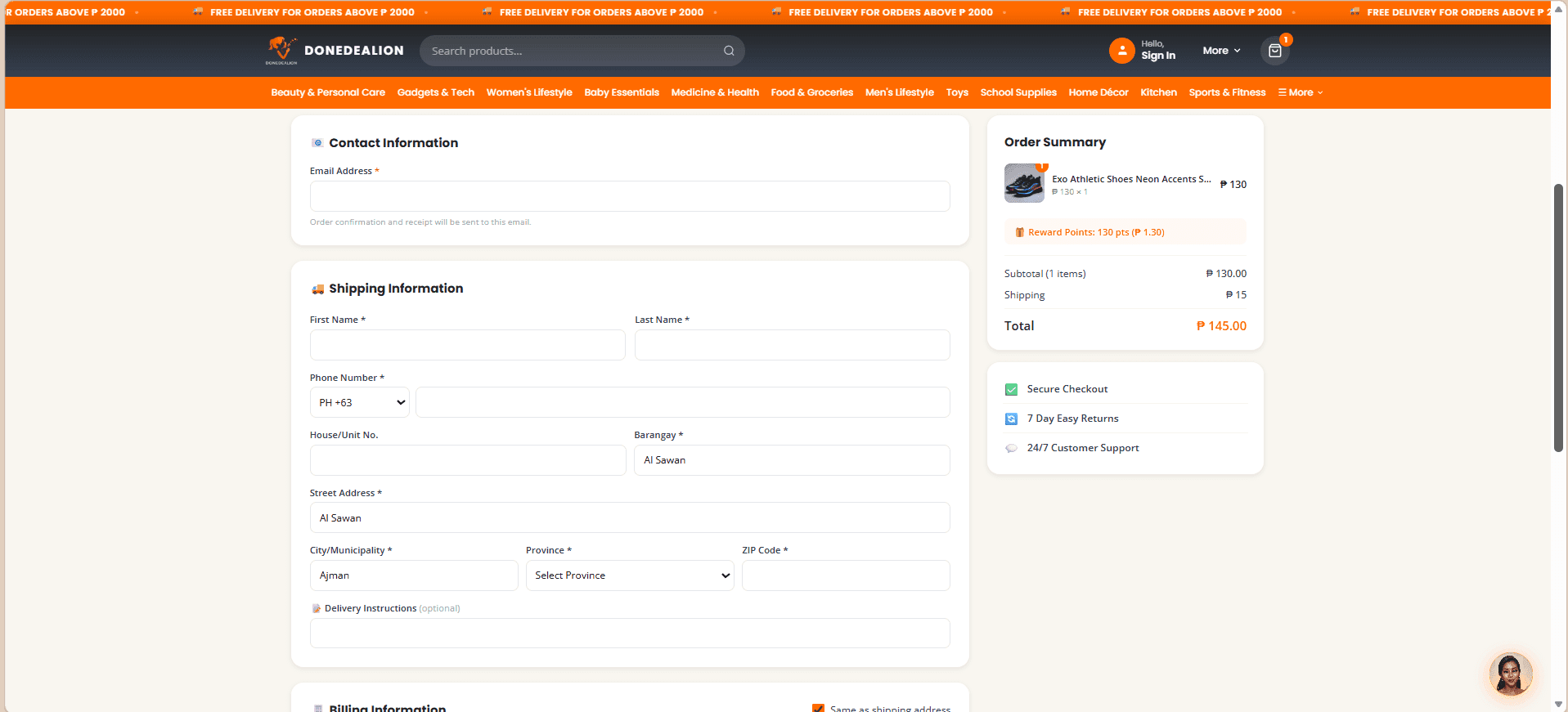Open Gadgets & Tech category
Viewport: 1568px width, 712px height.
point(436,92)
